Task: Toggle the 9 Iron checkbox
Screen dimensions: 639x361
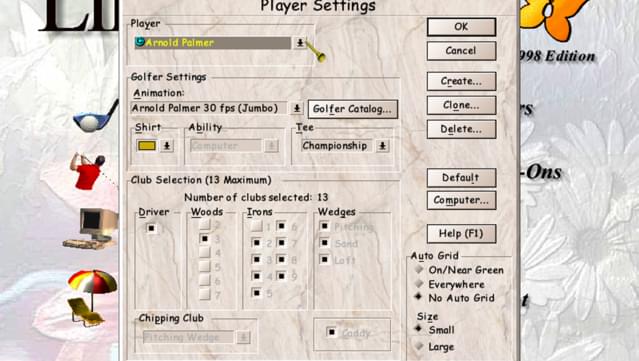Action: 281,276
